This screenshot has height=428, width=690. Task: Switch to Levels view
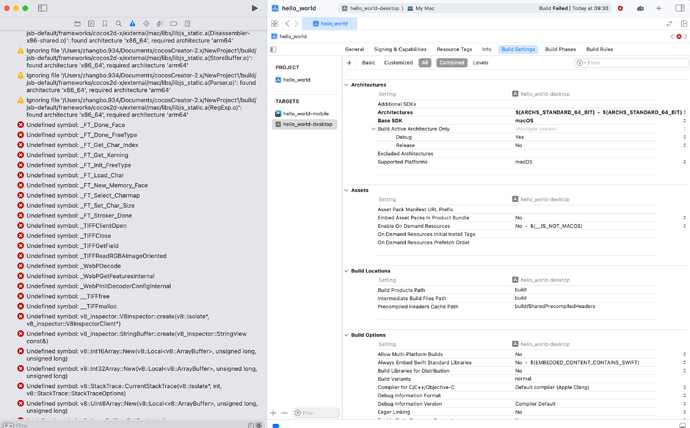pos(481,62)
